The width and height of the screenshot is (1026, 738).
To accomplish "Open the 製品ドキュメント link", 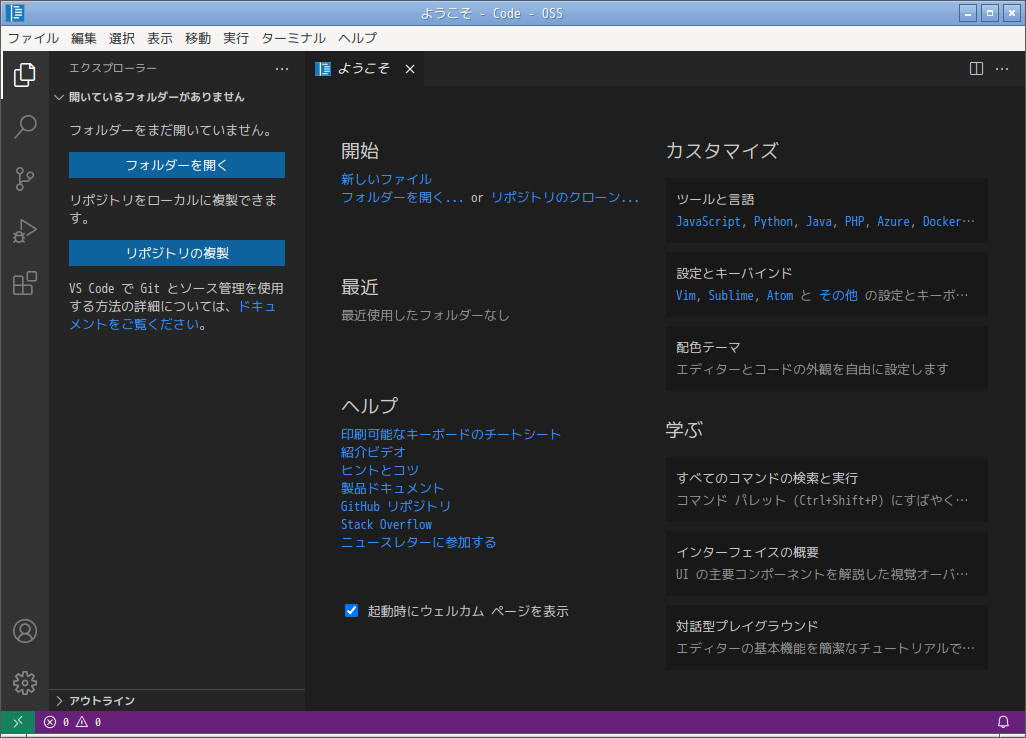I will pos(392,488).
